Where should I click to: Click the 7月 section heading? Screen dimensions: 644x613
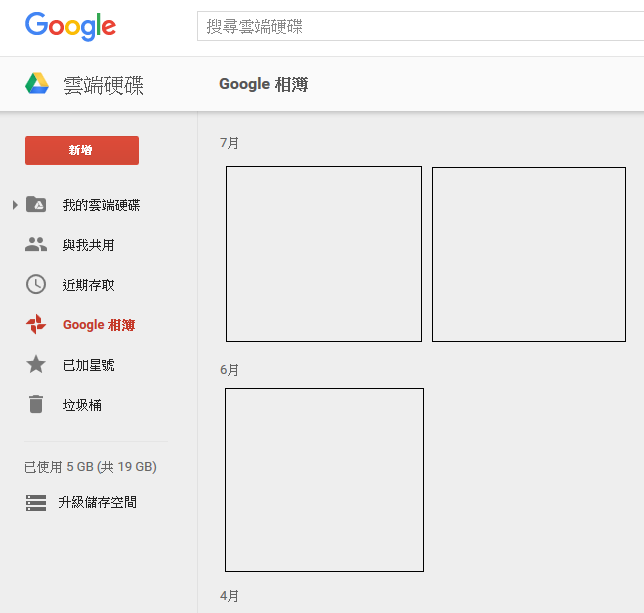(x=229, y=143)
